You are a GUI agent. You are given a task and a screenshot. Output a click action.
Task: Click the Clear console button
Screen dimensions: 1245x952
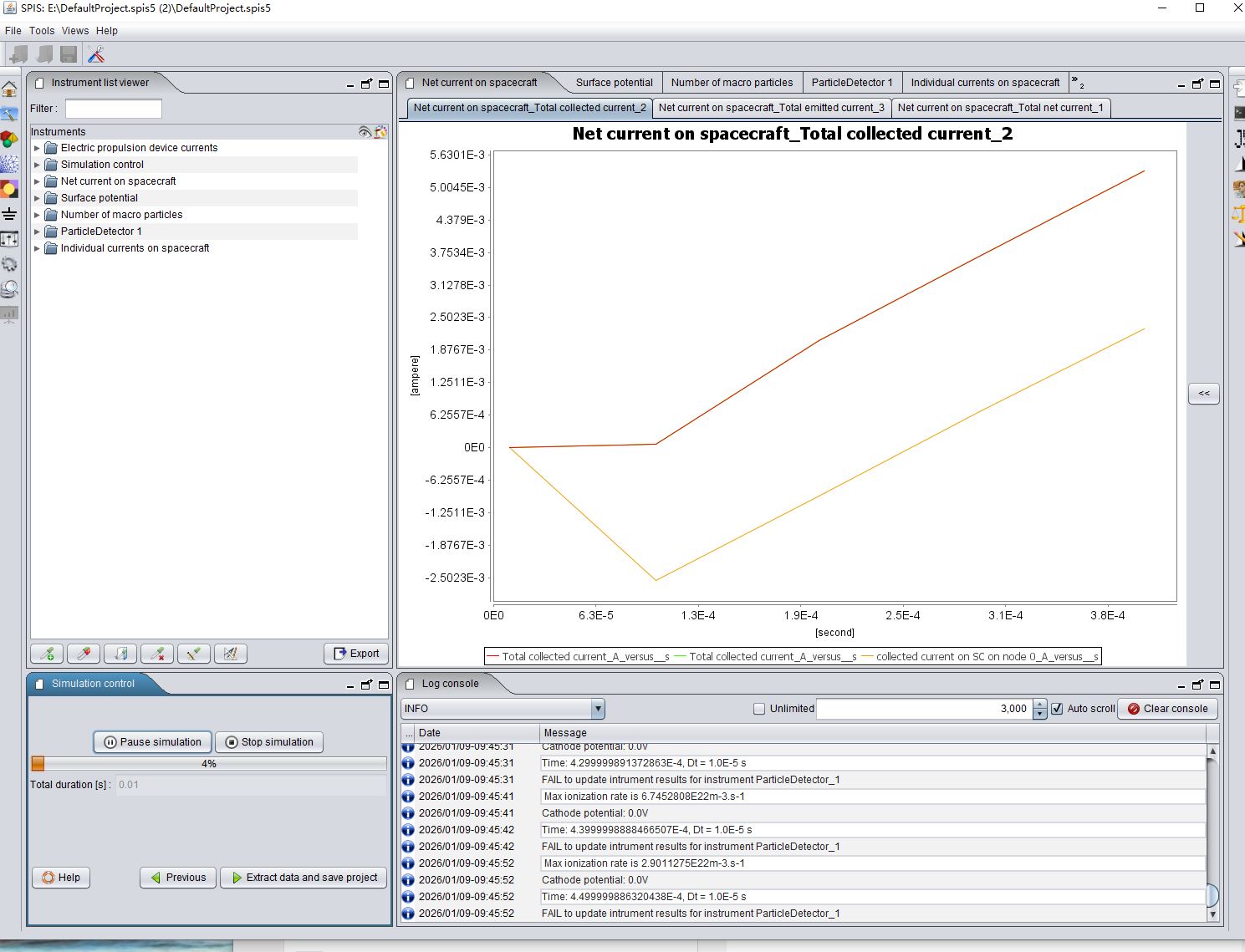coord(1167,709)
